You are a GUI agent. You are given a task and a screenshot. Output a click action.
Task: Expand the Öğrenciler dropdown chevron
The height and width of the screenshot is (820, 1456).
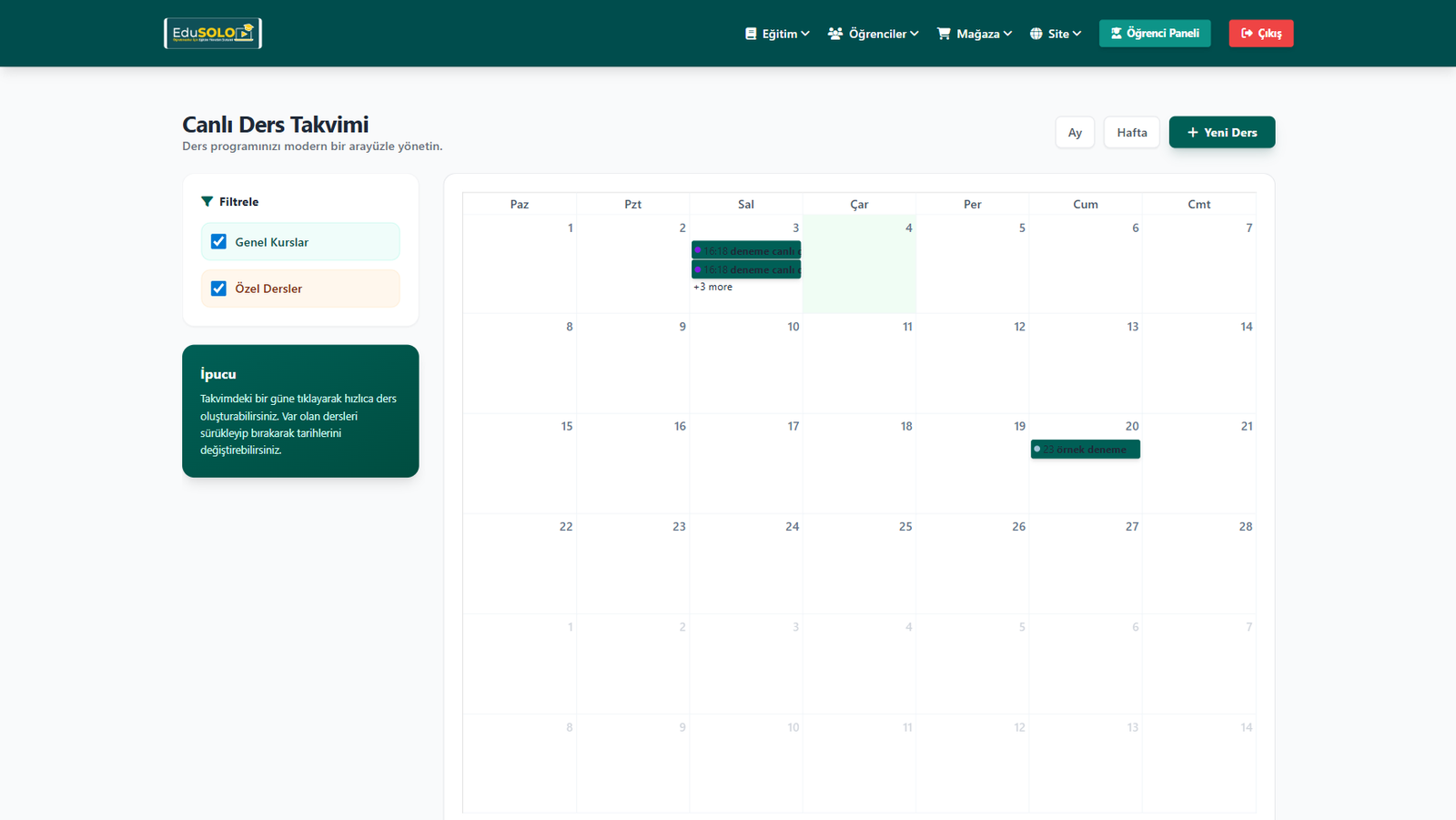(x=915, y=34)
